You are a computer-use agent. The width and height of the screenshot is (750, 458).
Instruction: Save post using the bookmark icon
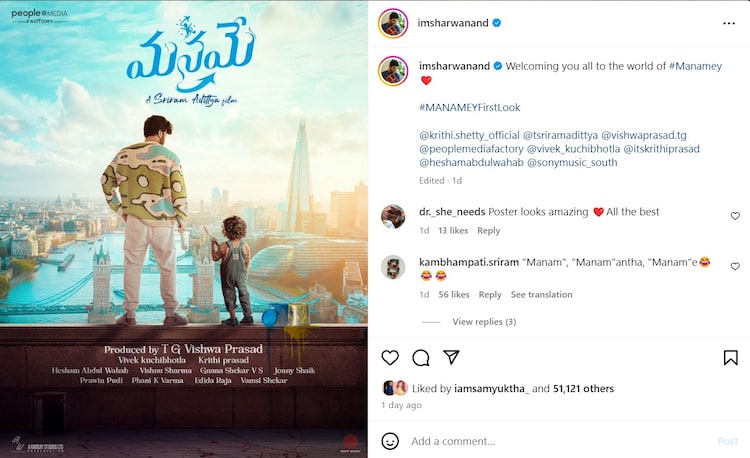(730, 358)
